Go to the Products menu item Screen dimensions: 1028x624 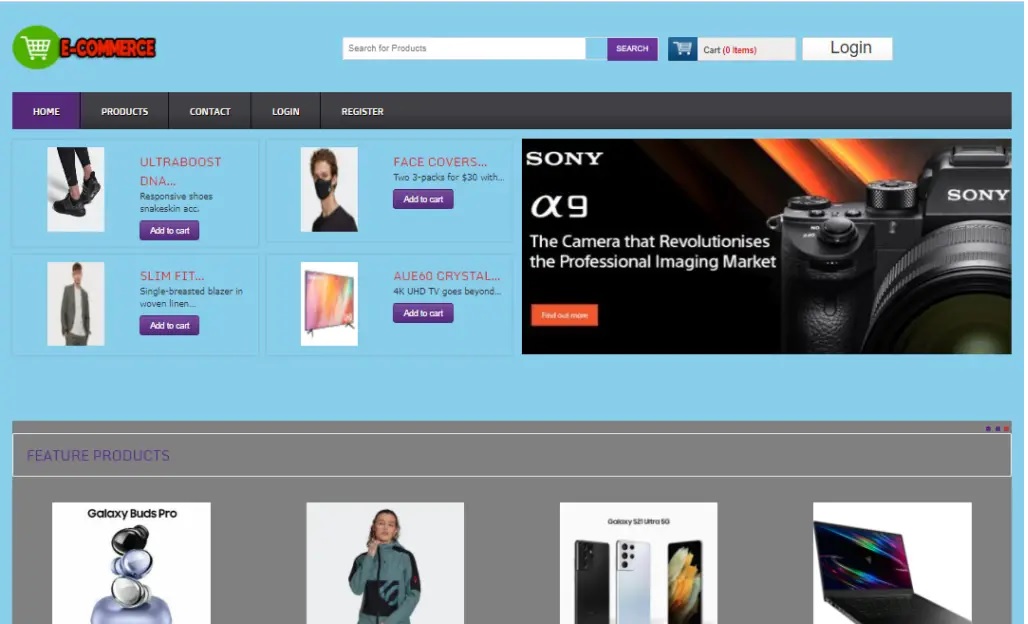coord(124,111)
